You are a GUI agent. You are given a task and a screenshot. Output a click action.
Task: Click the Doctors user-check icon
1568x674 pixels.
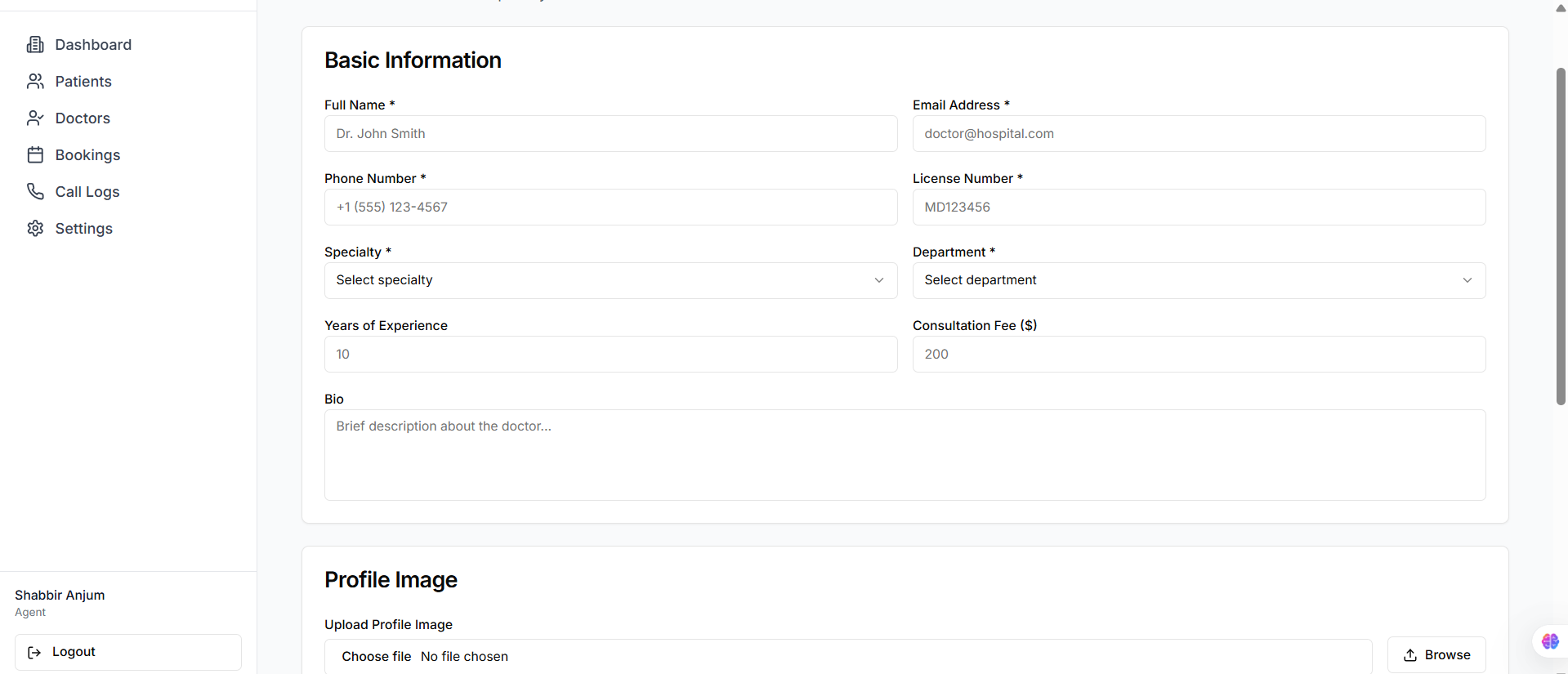35,118
